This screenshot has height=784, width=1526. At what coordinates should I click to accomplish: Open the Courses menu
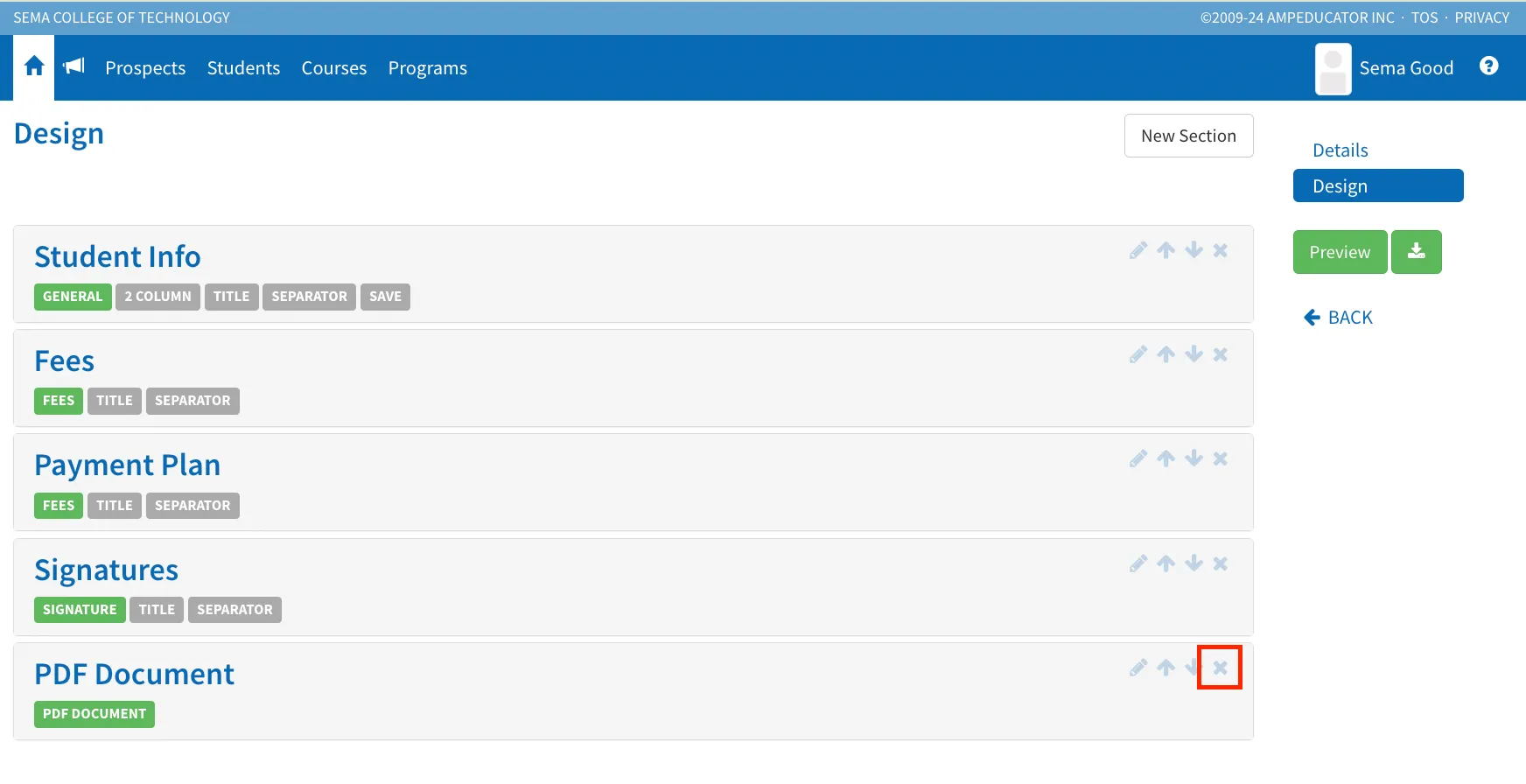coord(334,68)
